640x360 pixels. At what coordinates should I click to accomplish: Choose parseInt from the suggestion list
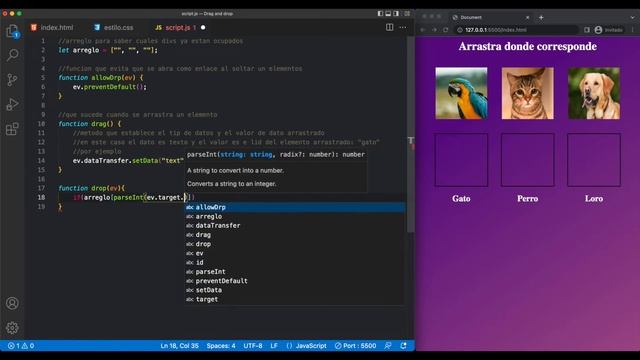295,271
